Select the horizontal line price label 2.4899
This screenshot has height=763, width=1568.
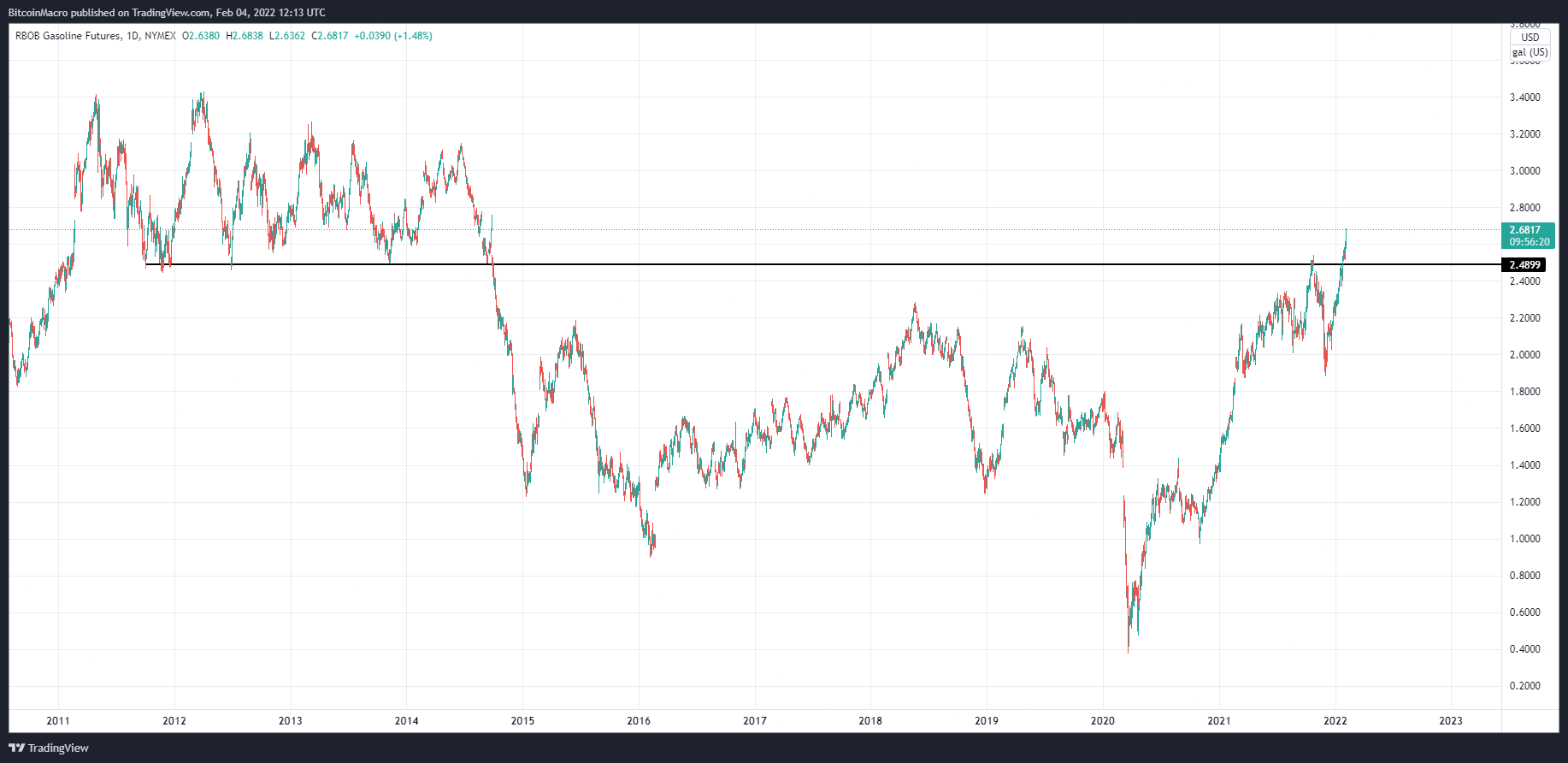pyautogui.click(x=1524, y=265)
